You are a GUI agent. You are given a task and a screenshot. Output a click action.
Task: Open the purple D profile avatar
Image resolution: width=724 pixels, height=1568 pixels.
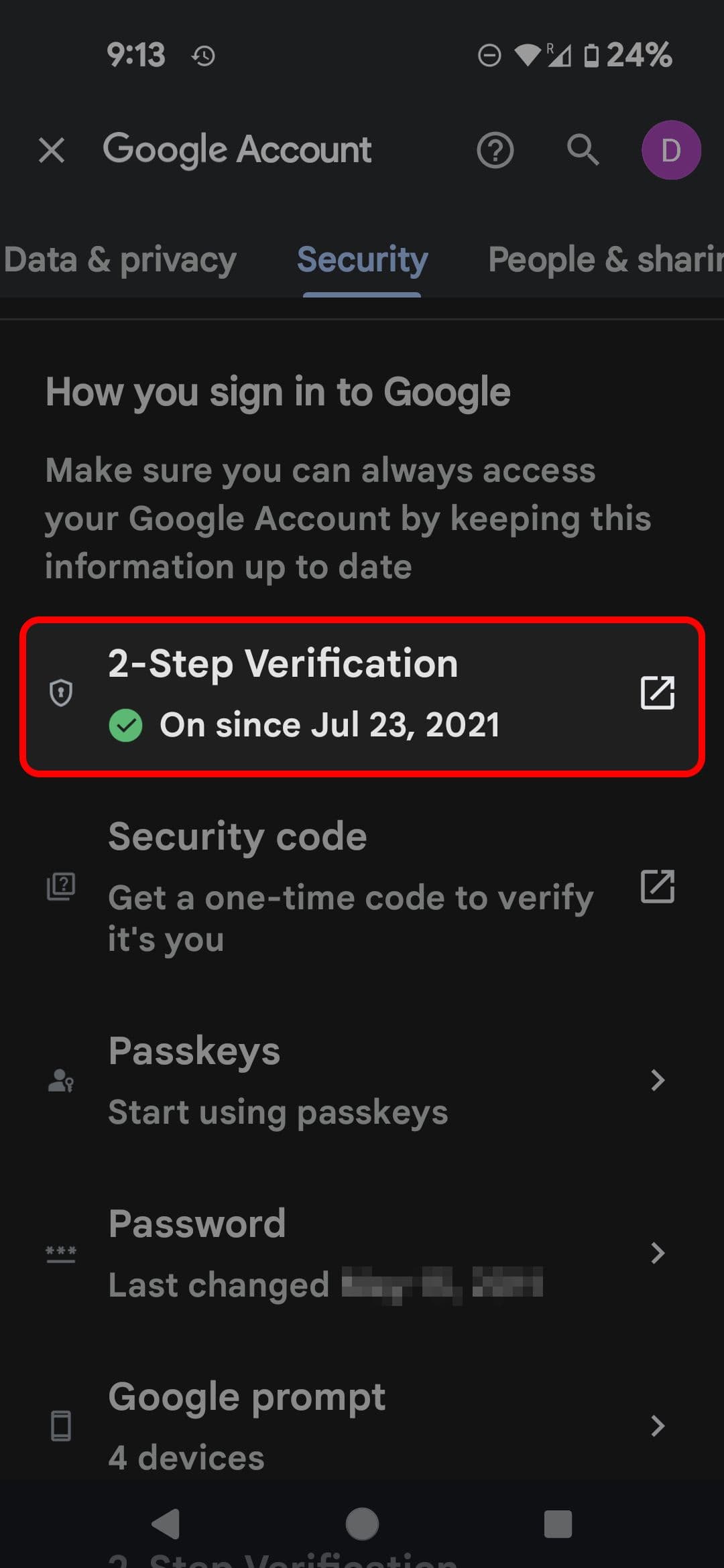[x=671, y=150]
